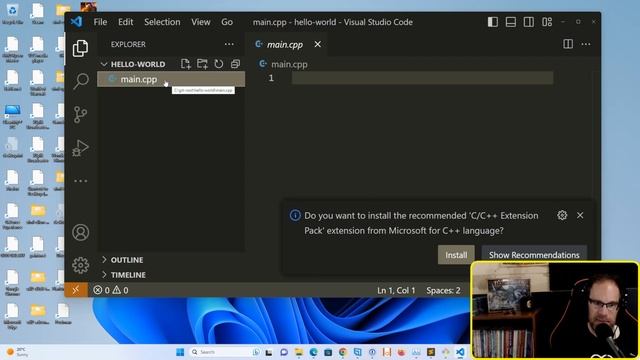Image resolution: width=640 pixels, height=360 pixels.
Task: Customize layout from title bar
Action: point(547,22)
